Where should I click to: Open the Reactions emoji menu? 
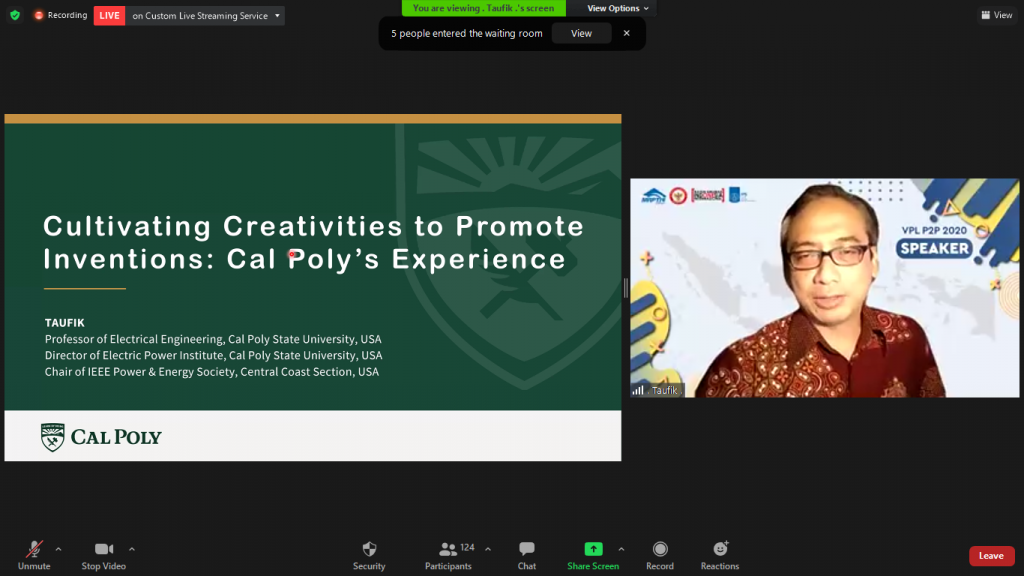pyautogui.click(x=720, y=554)
